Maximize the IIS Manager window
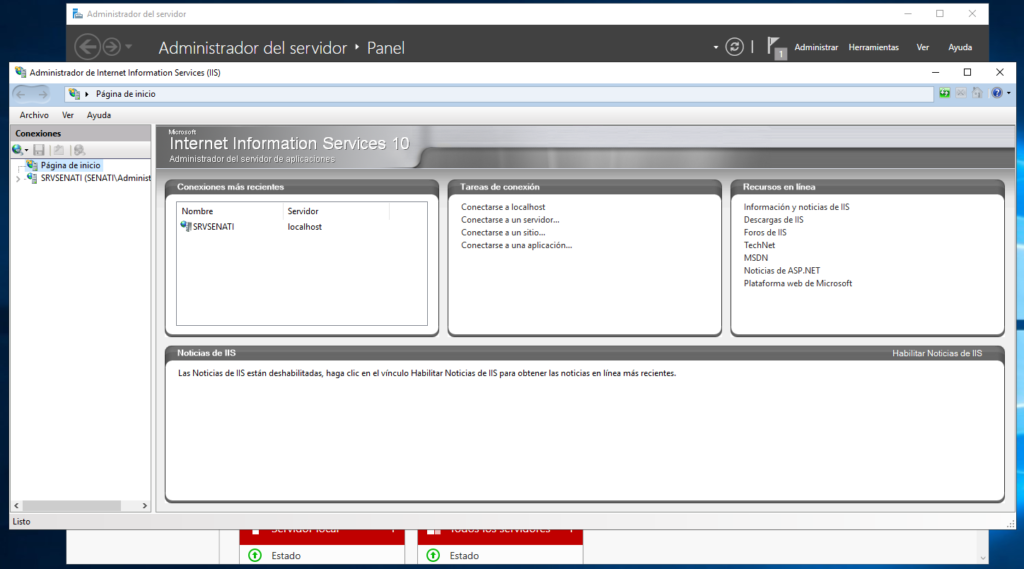Screen dimensions: 1024x569 pyautogui.click(x=967, y=73)
